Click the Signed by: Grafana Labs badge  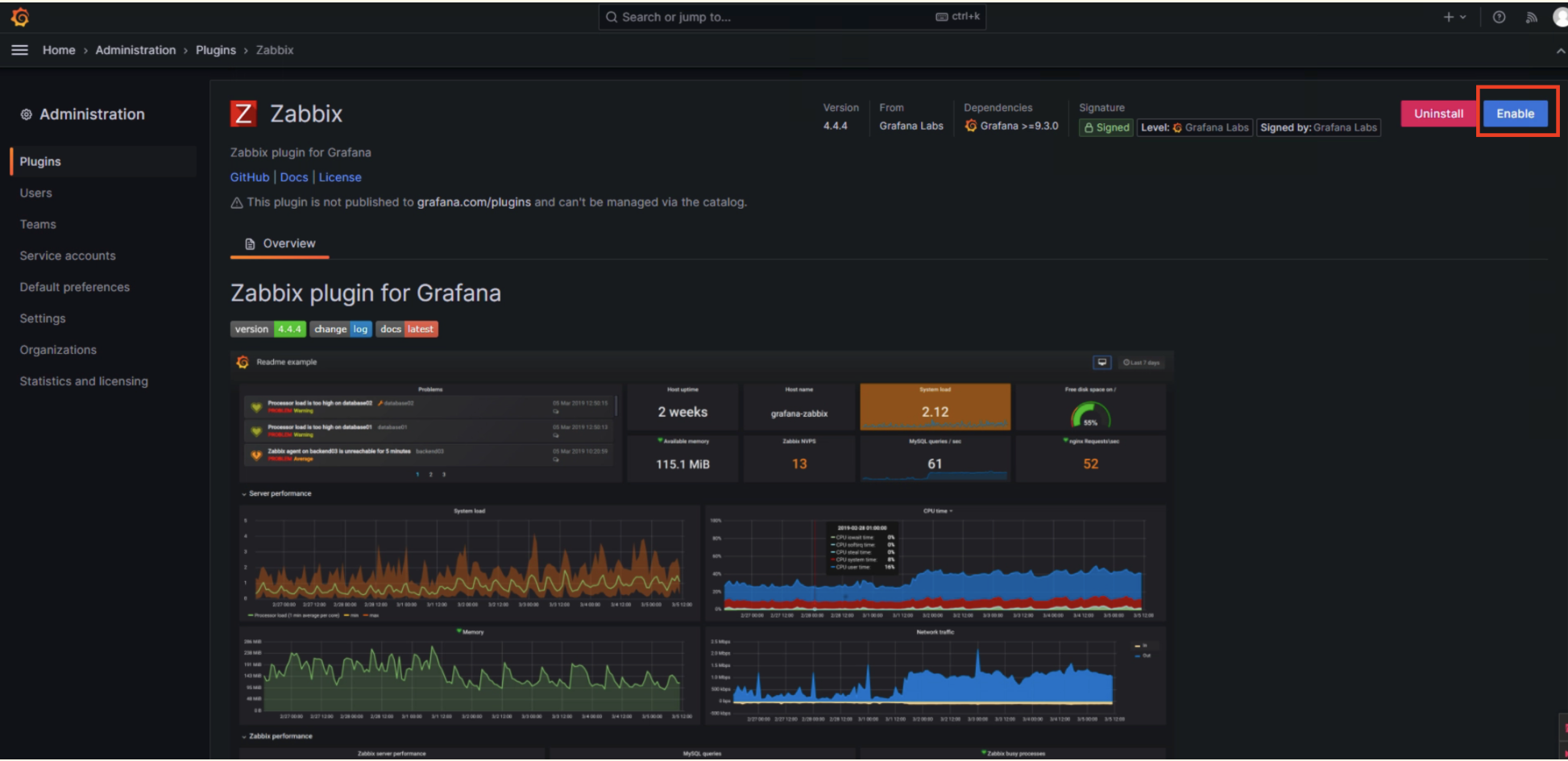(1318, 127)
